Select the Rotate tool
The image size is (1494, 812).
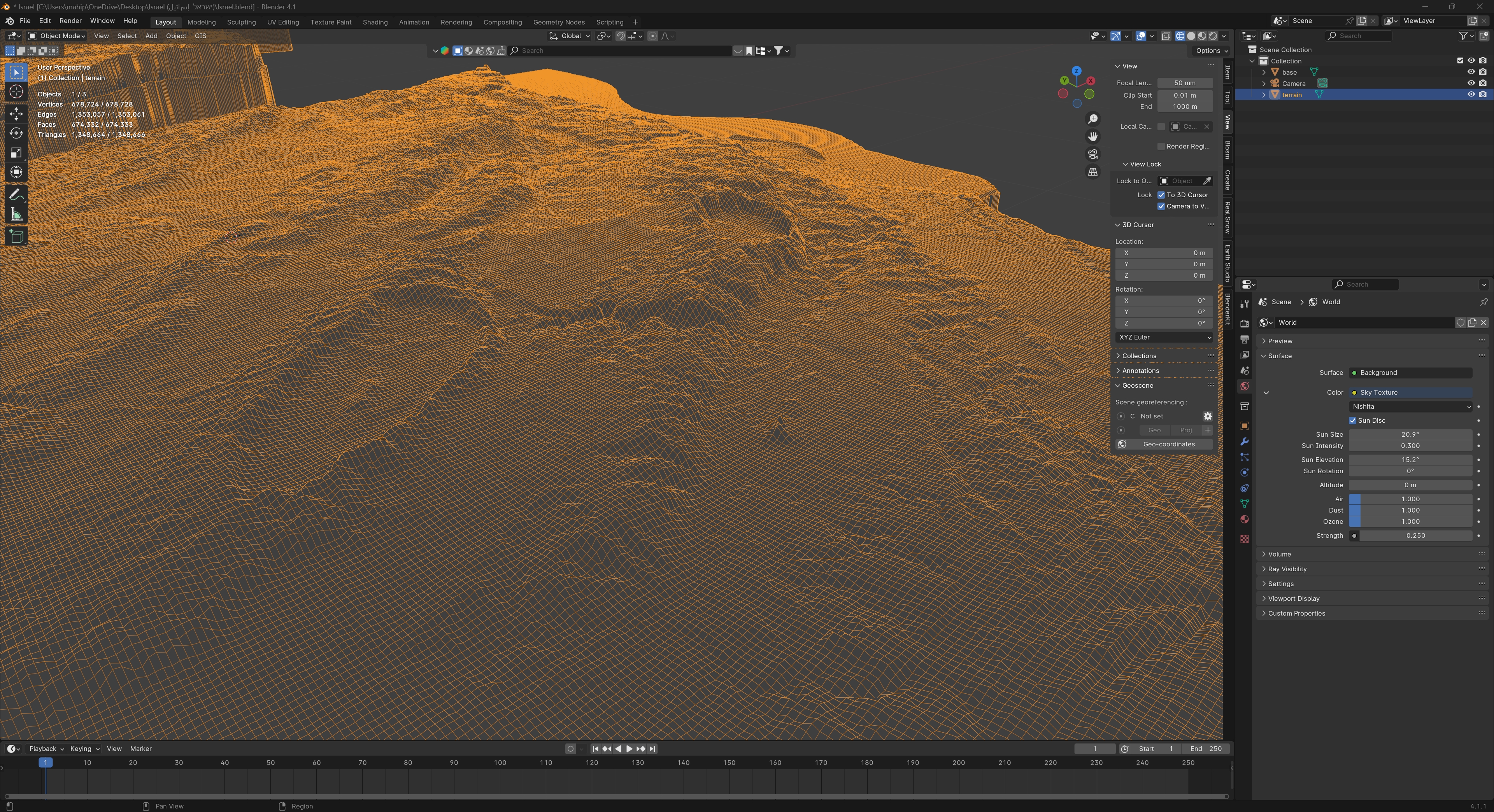pyautogui.click(x=16, y=133)
